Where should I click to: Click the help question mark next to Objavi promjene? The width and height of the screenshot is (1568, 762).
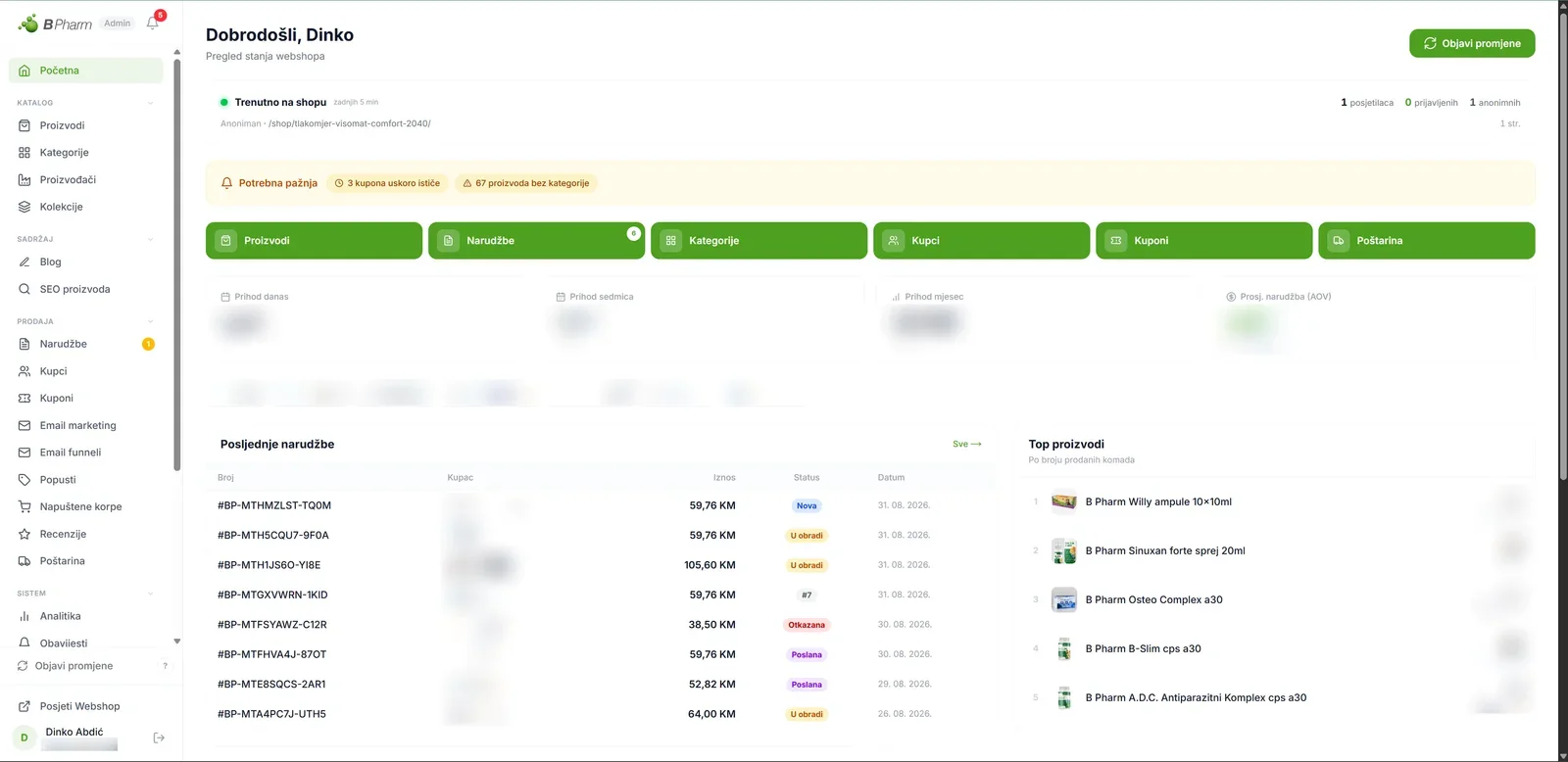click(x=165, y=666)
